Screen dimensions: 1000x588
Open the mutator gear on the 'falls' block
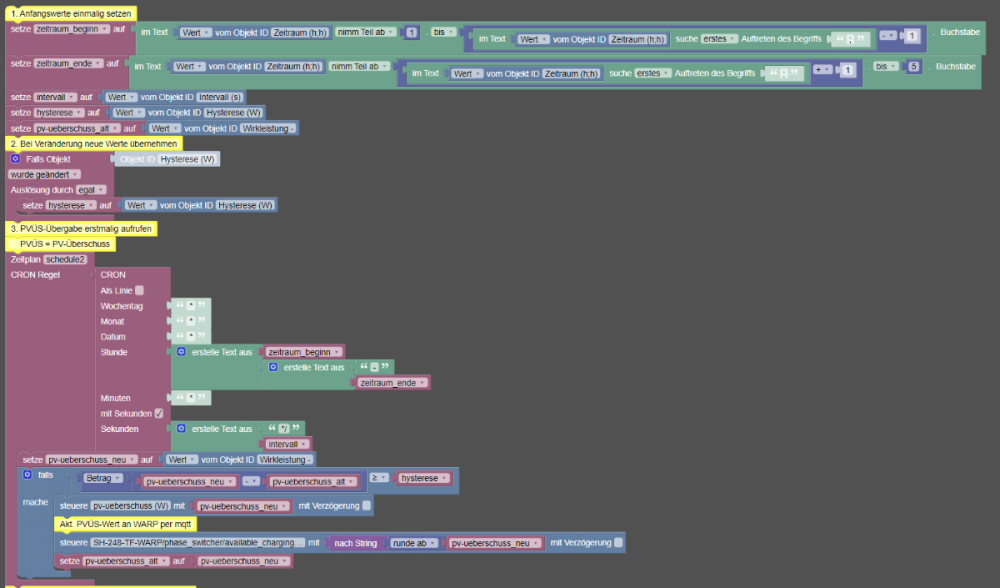[x=28, y=475]
